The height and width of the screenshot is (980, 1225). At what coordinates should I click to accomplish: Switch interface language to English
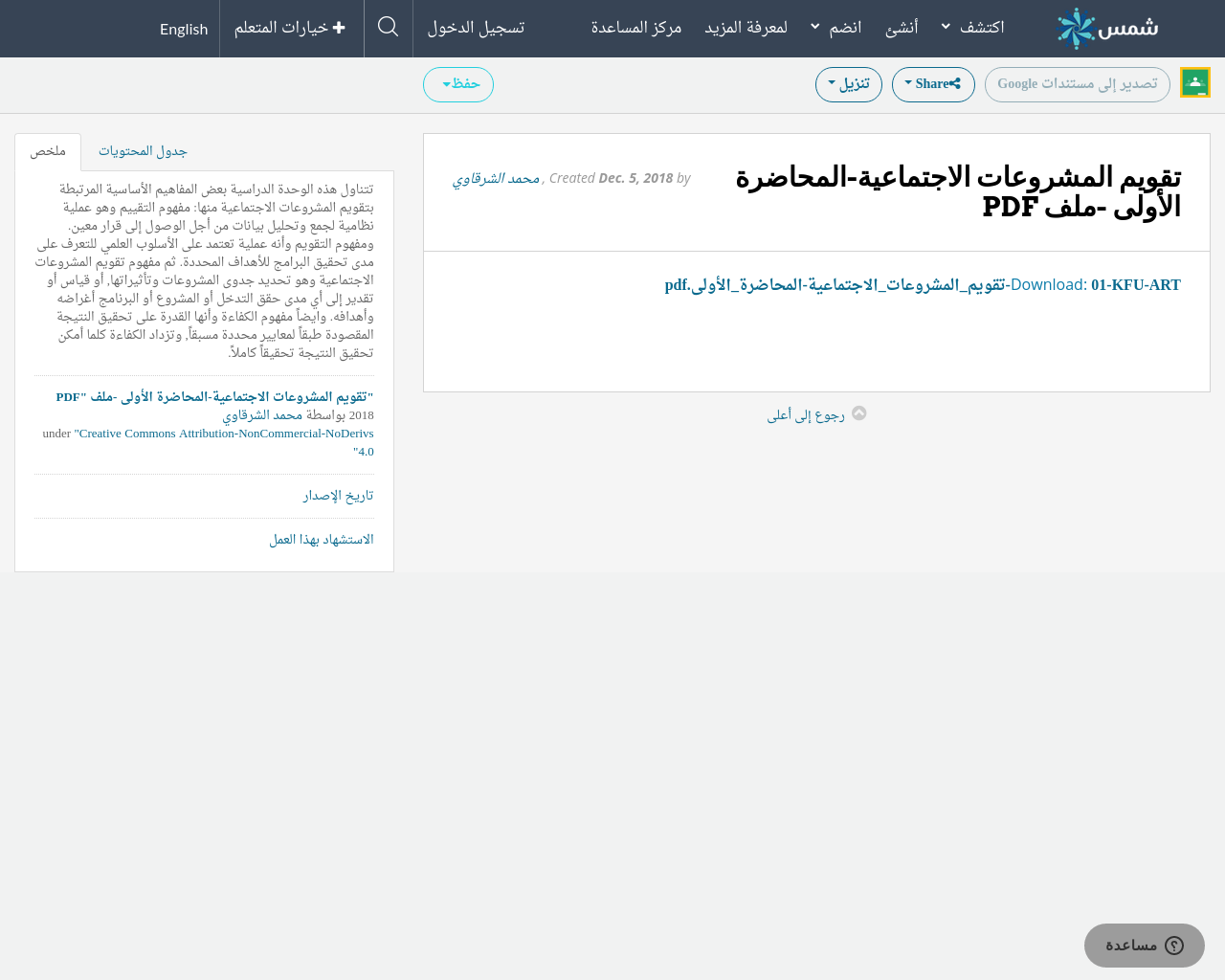coord(183,28)
